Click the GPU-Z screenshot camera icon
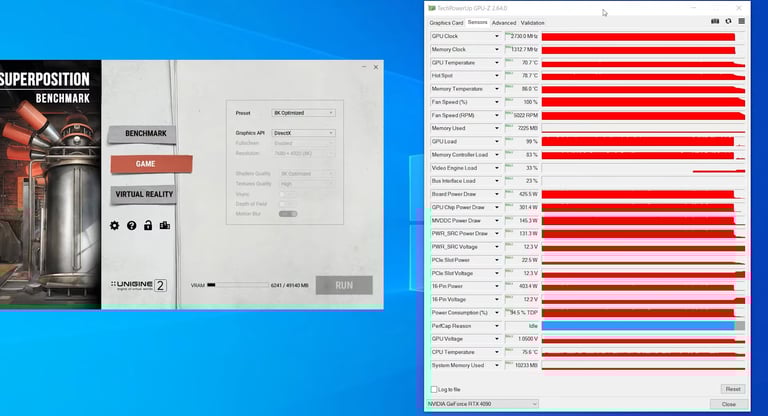The width and height of the screenshot is (768, 416). pos(715,22)
